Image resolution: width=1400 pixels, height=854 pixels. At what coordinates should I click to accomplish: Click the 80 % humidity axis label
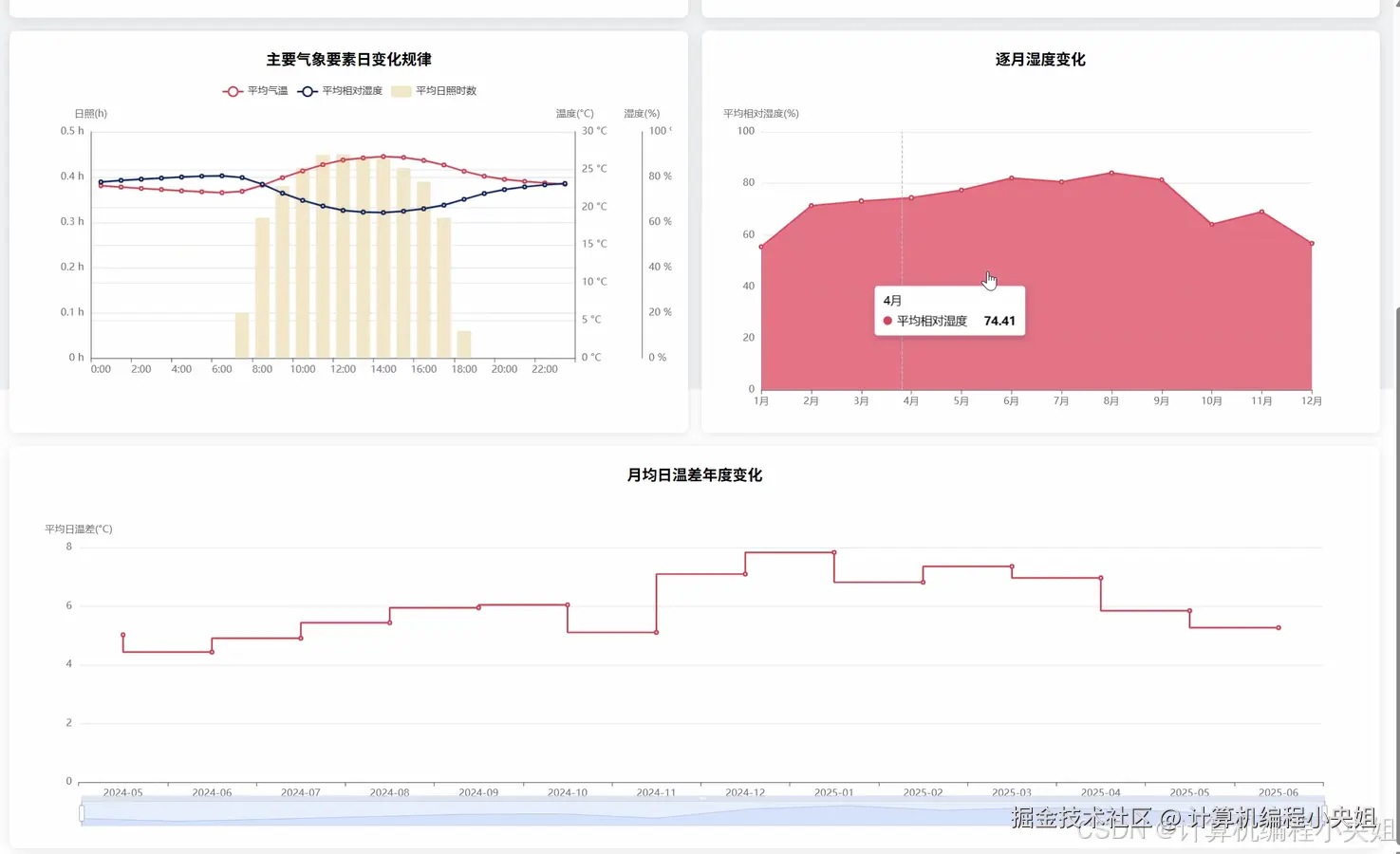point(660,176)
